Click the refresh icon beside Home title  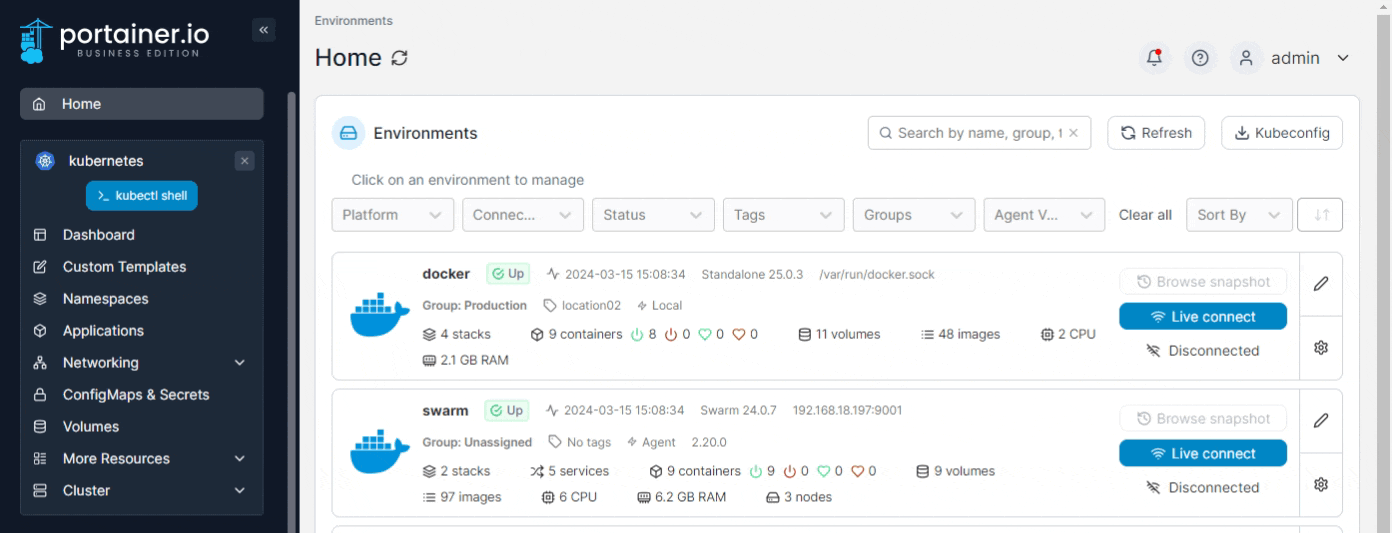pos(399,59)
